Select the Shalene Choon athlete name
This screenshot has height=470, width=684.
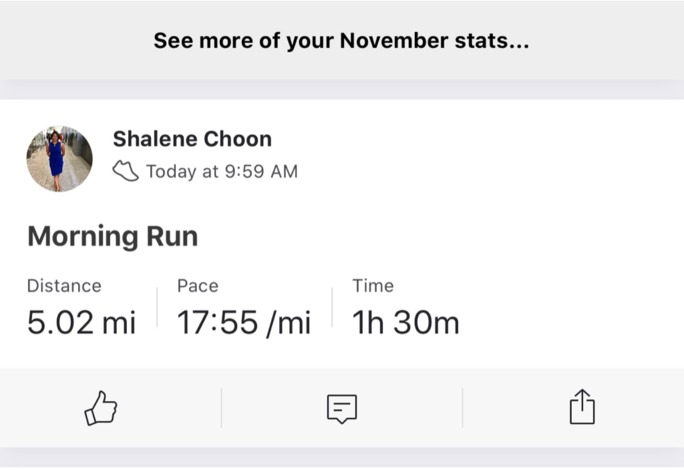coord(192,139)
